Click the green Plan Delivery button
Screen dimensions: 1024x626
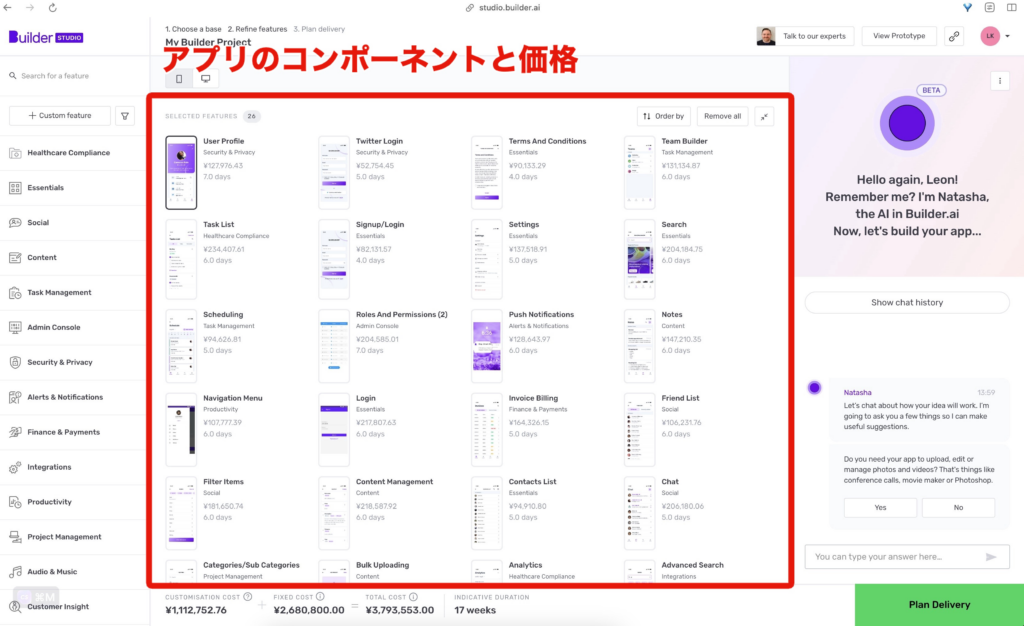coord(939,605)
